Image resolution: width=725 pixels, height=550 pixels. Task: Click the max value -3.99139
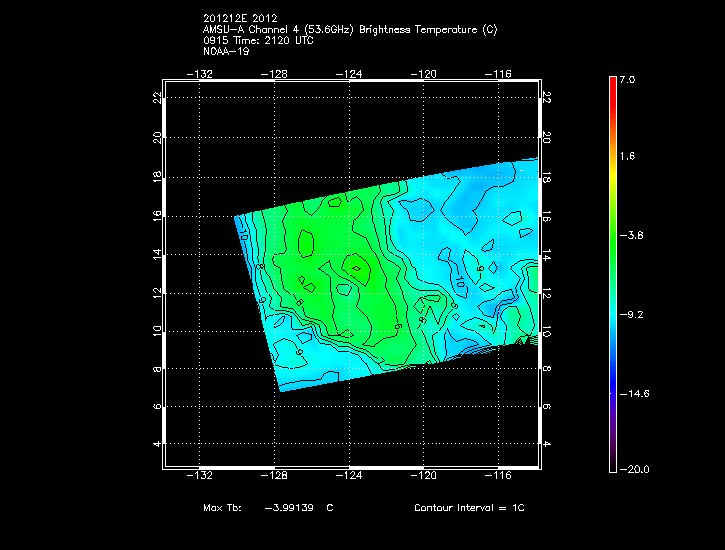290,508
